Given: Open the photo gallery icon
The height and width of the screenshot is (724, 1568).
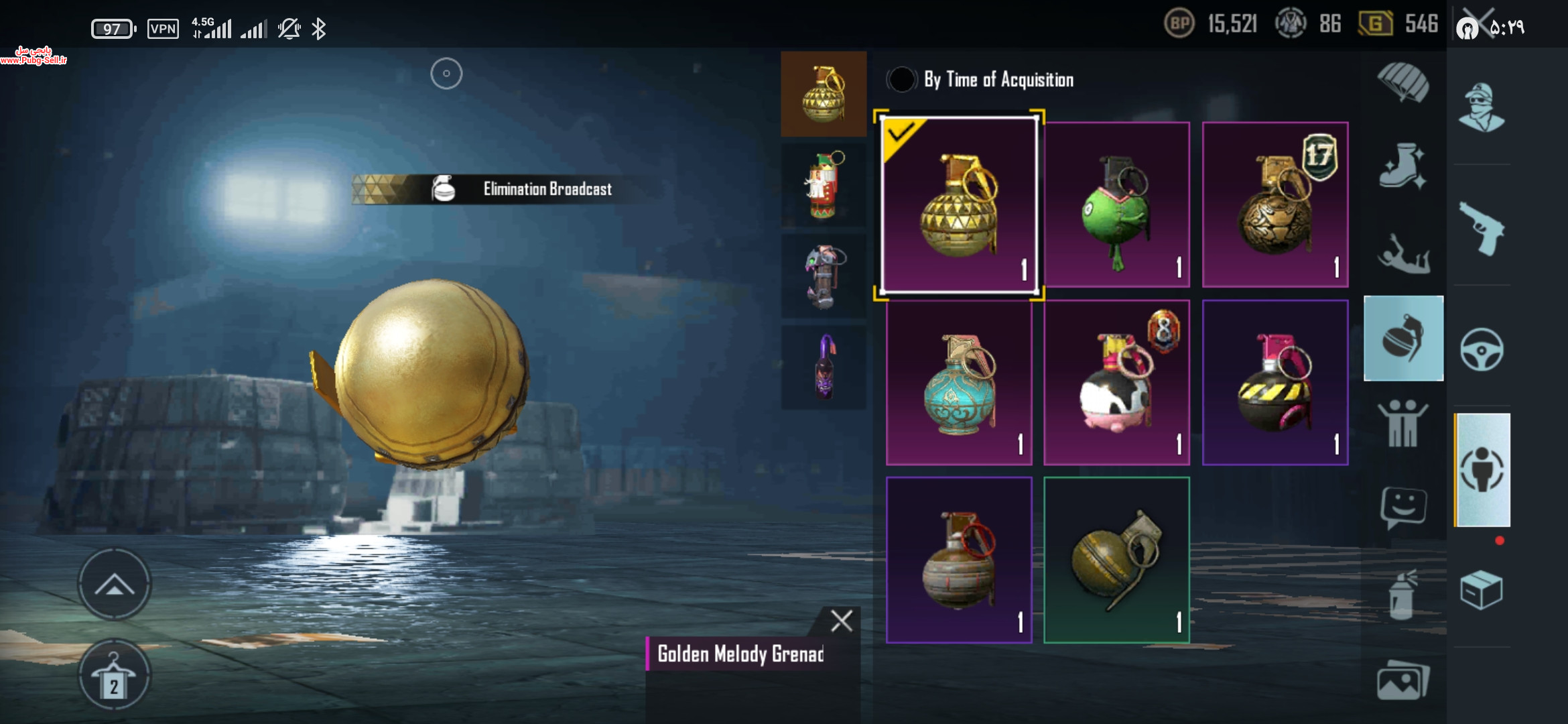Looking at the screenshot, I should tap(1403, 681).
